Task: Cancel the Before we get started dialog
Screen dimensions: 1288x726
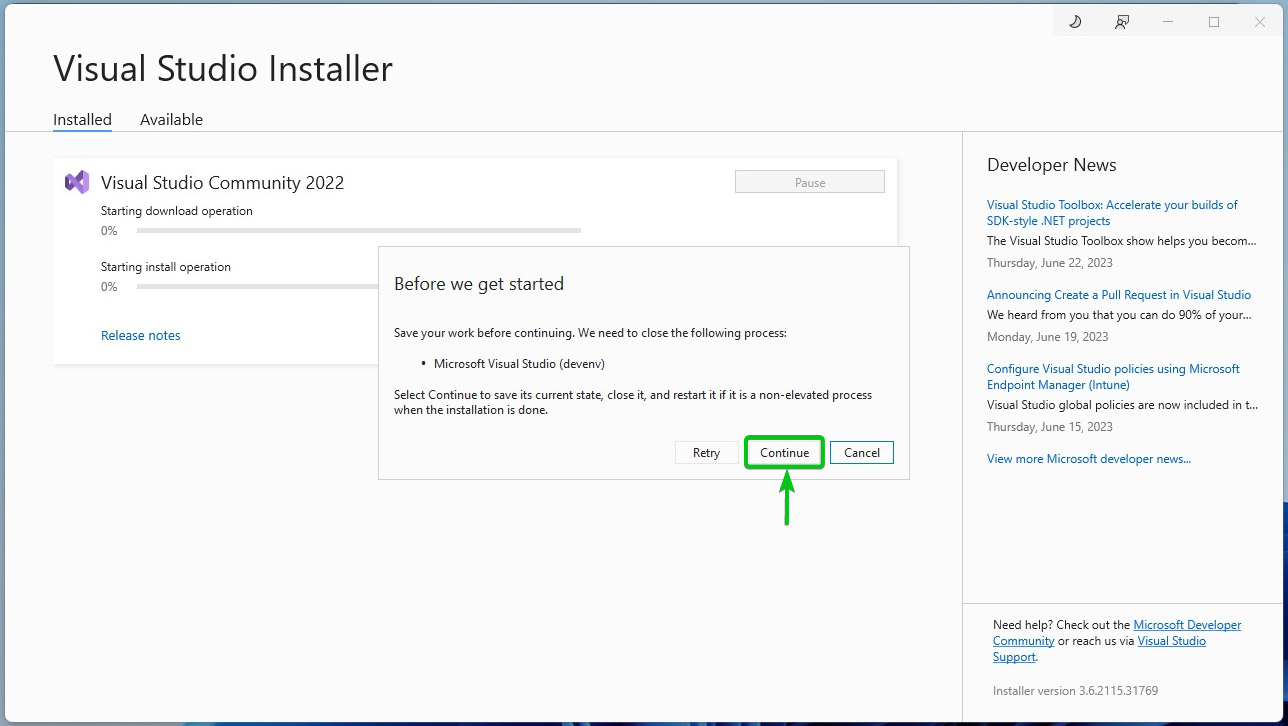Action: pyautogui.click(x=861, y=453)
